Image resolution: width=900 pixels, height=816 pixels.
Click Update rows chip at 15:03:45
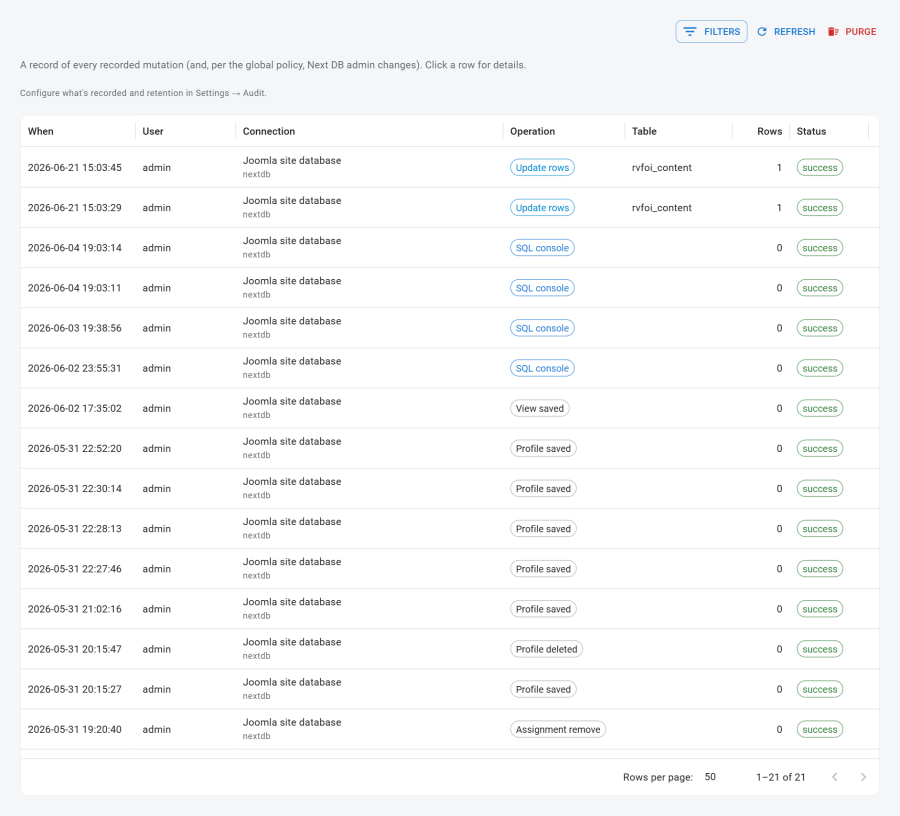(x=542, y=167)
